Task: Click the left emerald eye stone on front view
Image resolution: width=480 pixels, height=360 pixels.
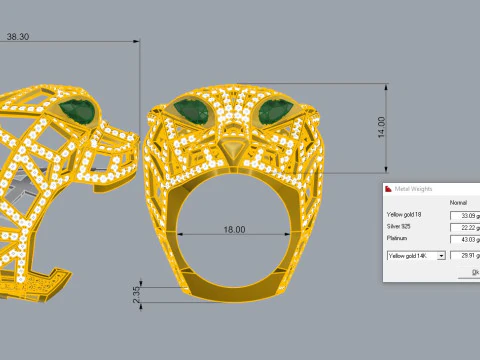Action: 191,112
